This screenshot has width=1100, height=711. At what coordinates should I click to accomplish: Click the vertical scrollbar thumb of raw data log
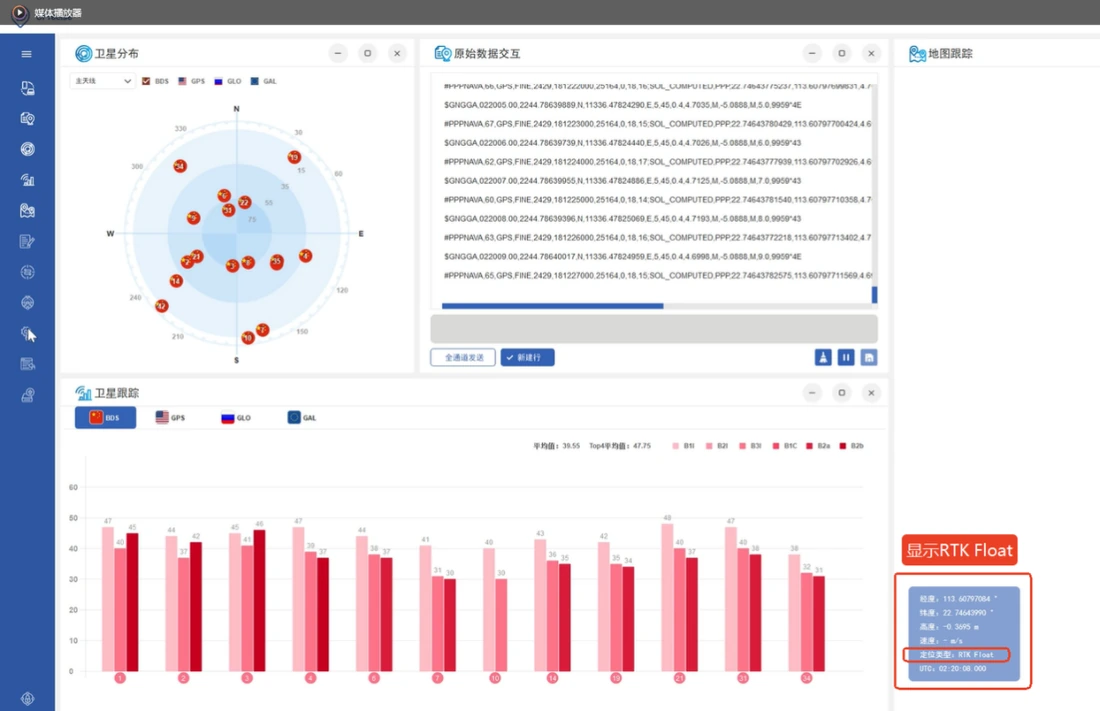coord(874,295)
